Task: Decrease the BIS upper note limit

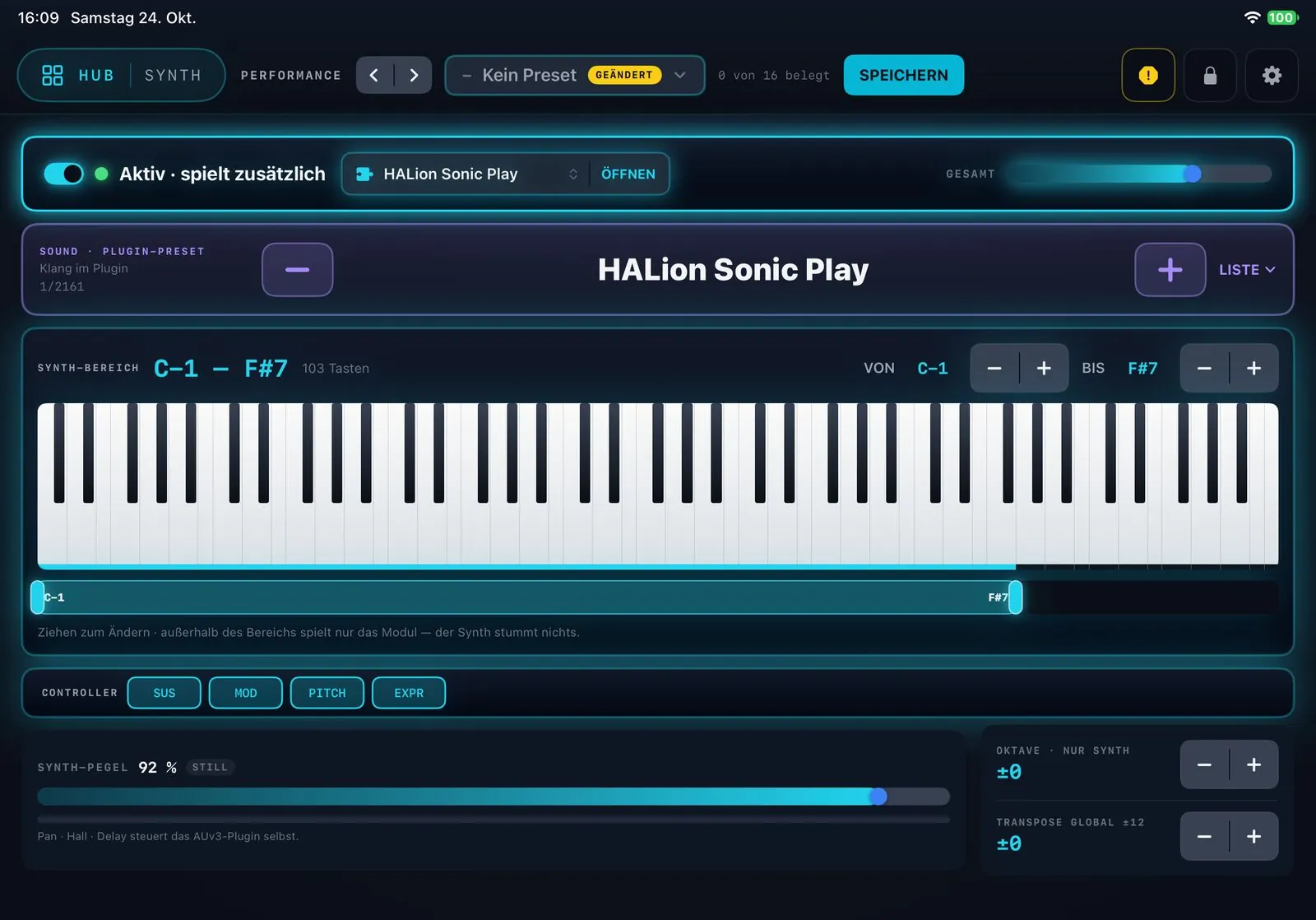Action: coord(1204,368)
